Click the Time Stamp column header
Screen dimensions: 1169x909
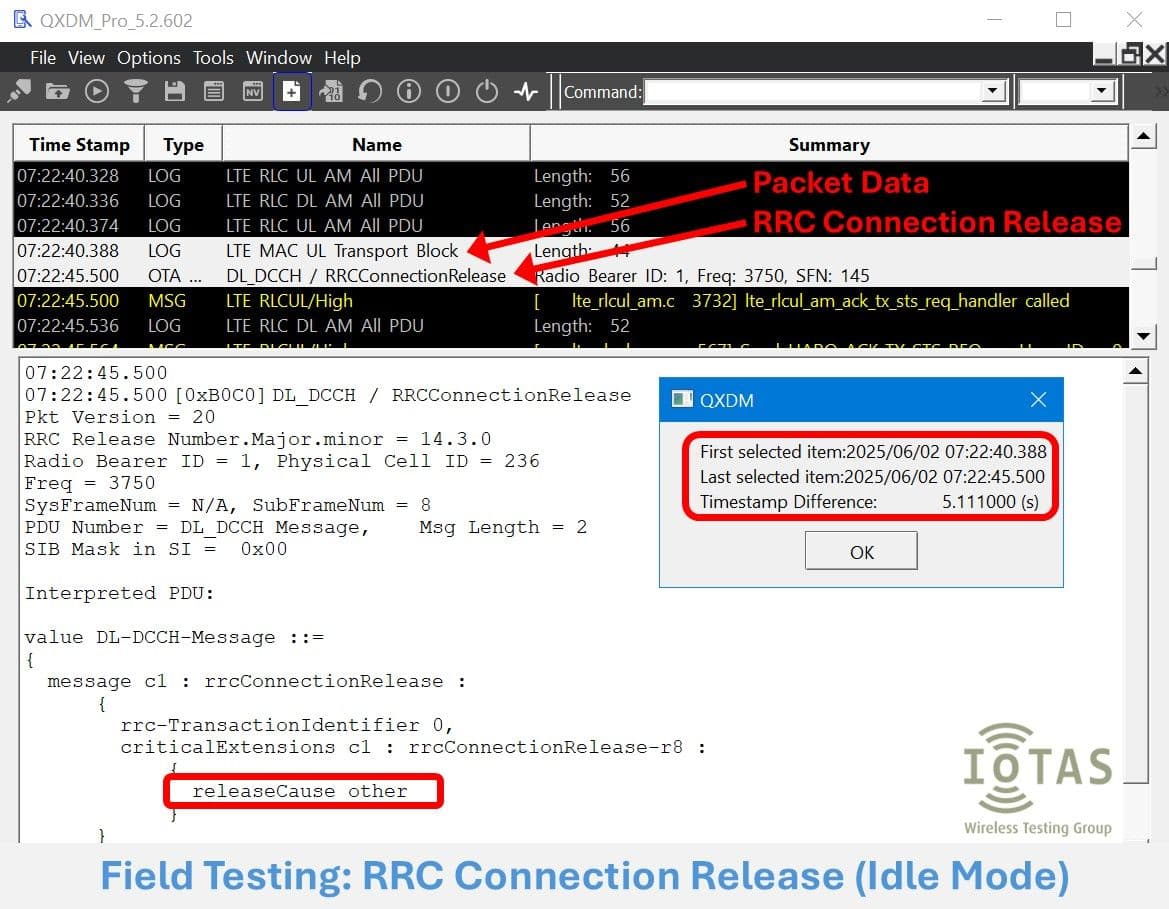79,145
